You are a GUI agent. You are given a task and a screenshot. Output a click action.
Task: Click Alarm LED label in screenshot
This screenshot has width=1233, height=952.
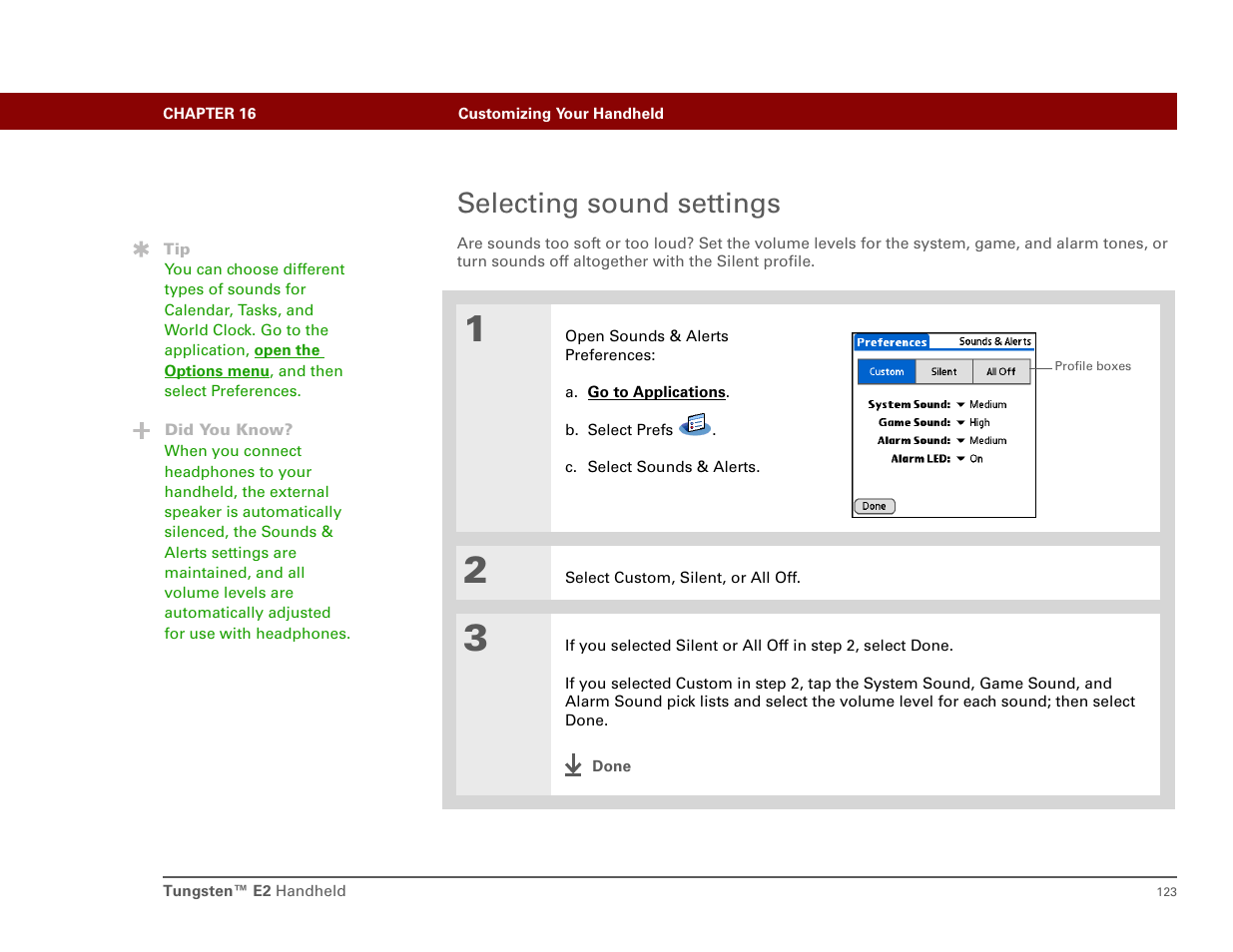click(921, 459)
